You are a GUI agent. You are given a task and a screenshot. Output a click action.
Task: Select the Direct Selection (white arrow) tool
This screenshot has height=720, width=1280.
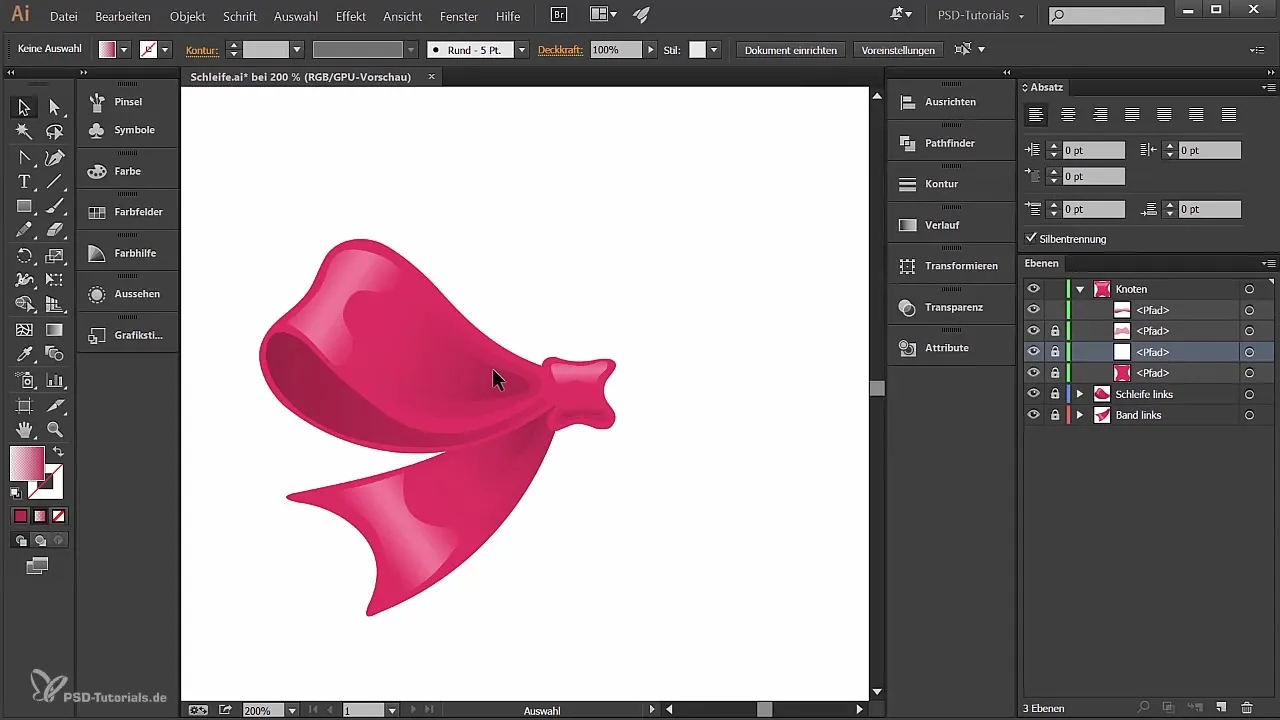pyautogui.click(x=55, y=107)
